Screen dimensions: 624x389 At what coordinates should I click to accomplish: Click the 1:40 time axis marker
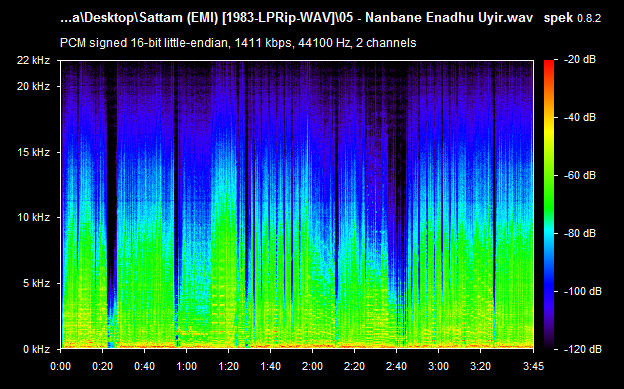pyautogui.click(x=270, y=366)
